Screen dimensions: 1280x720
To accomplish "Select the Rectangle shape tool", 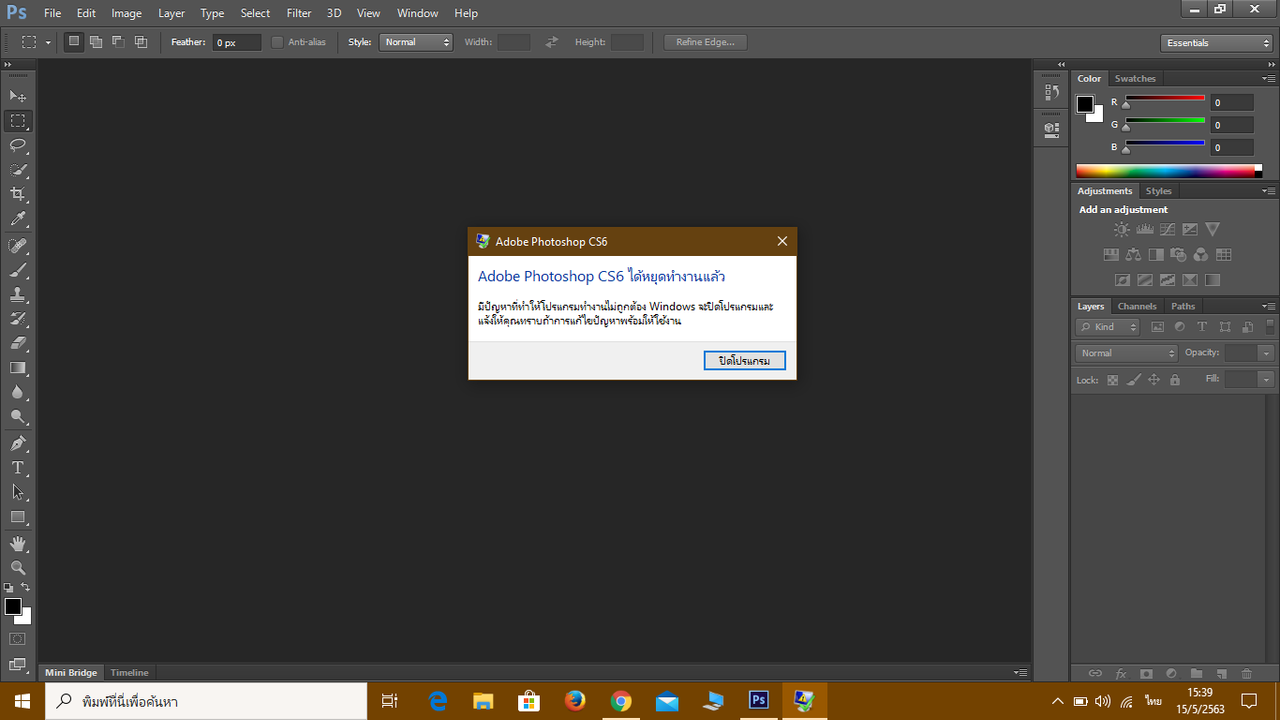I will 18,517.
